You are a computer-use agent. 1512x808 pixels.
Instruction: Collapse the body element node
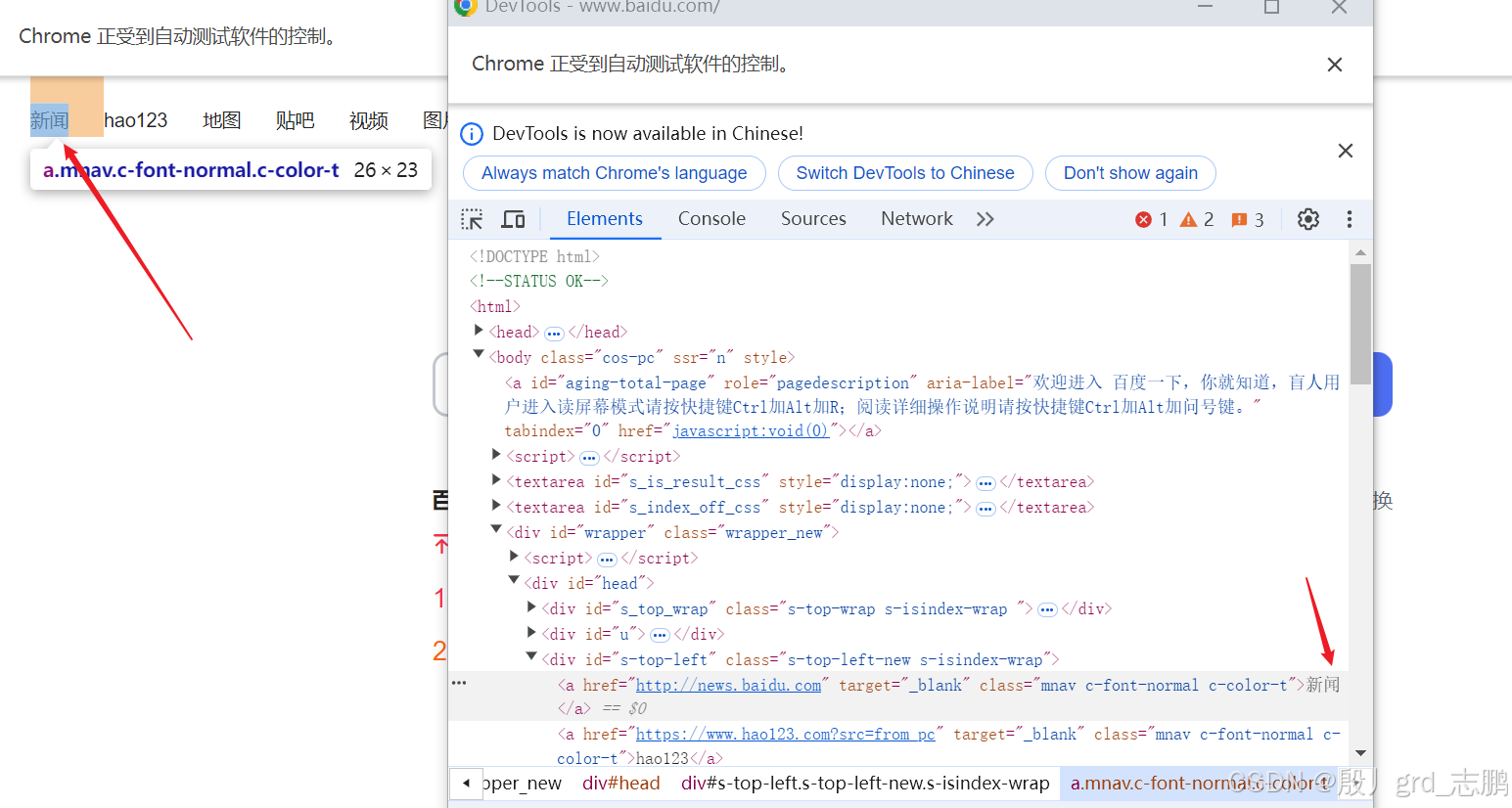click(479, 356)
